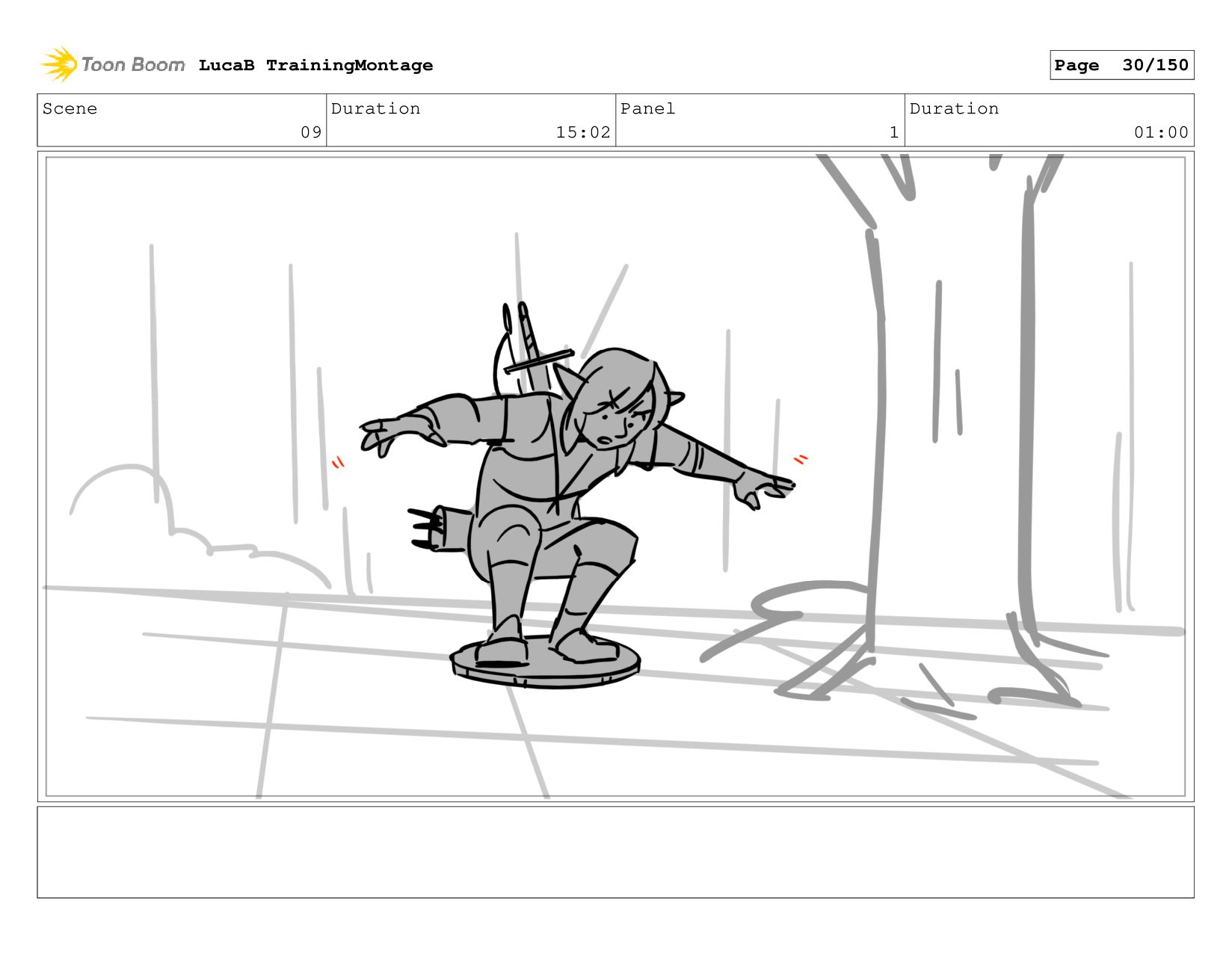
Task: Select panel number 1
Action: click(x=893, y=132)
